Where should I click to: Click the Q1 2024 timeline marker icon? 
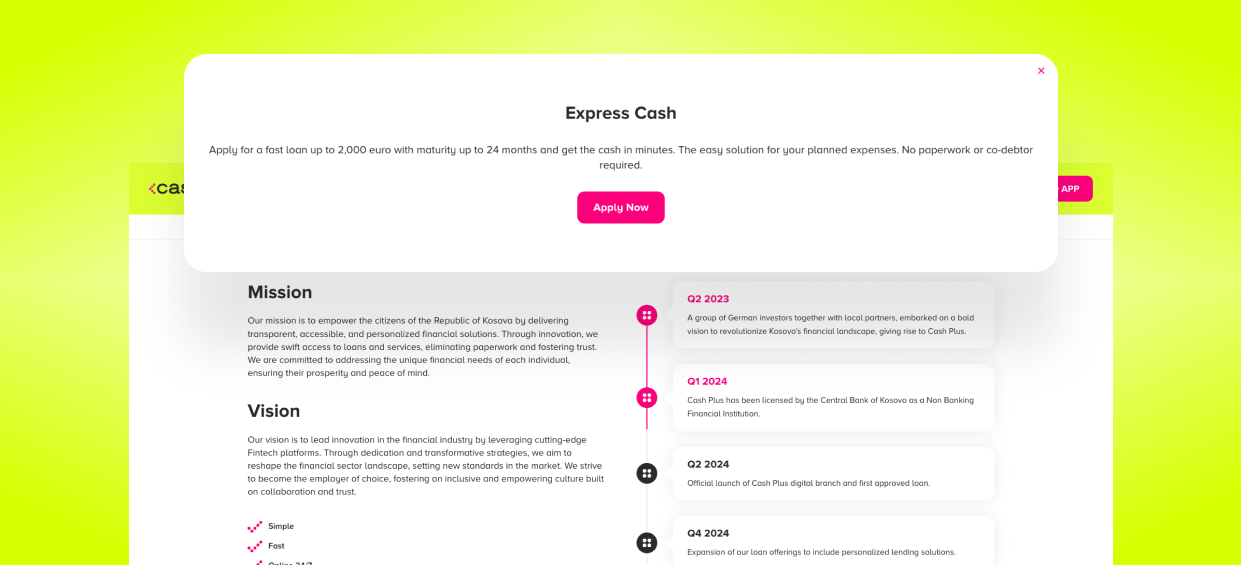click(x=647, y=398)
